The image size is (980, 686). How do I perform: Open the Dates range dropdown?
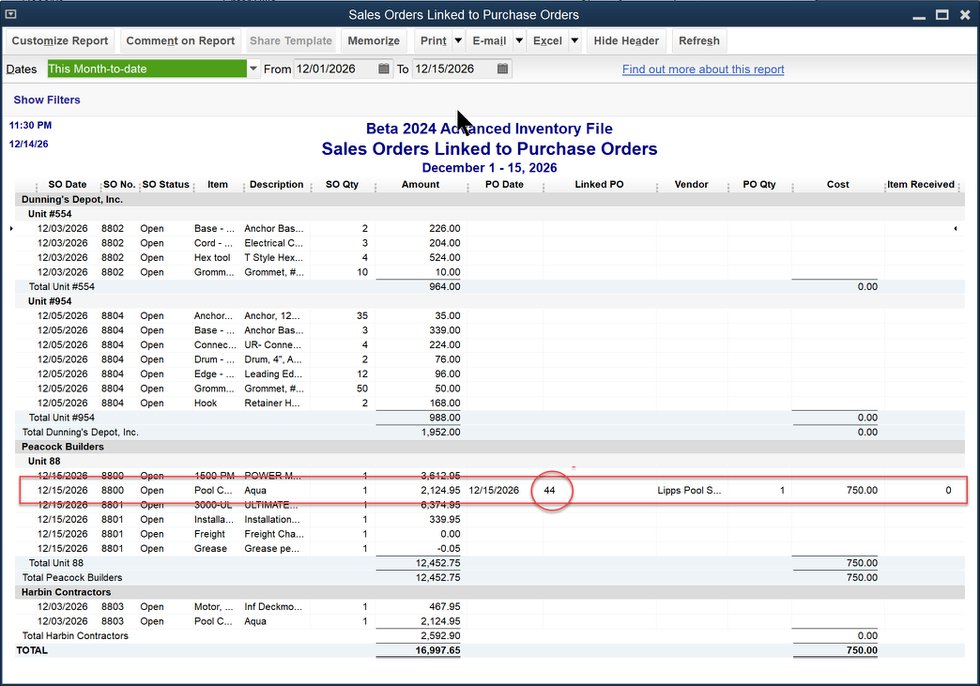click(x=253, y=69)
